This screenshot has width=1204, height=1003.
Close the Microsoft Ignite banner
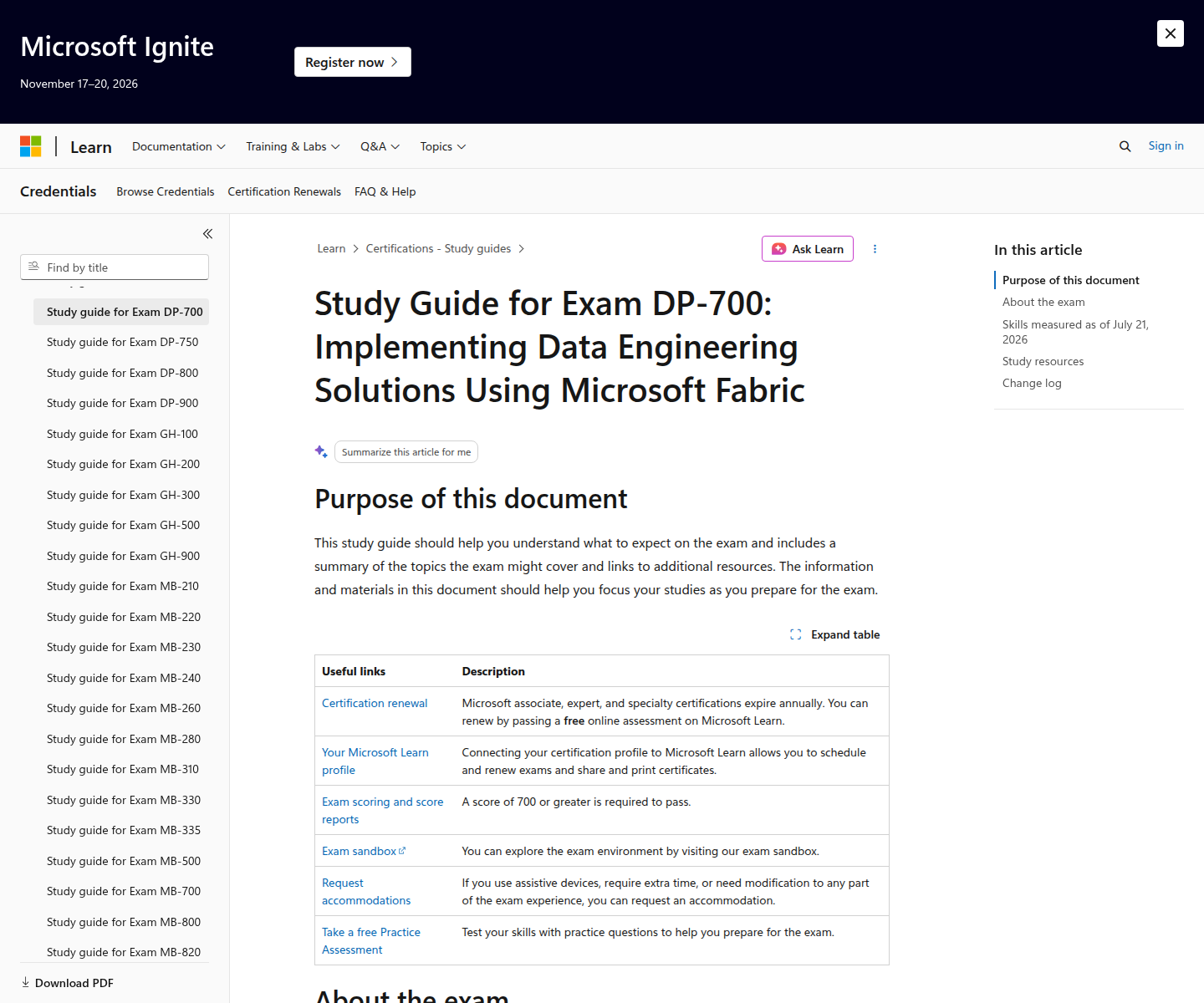point(1170,33)
